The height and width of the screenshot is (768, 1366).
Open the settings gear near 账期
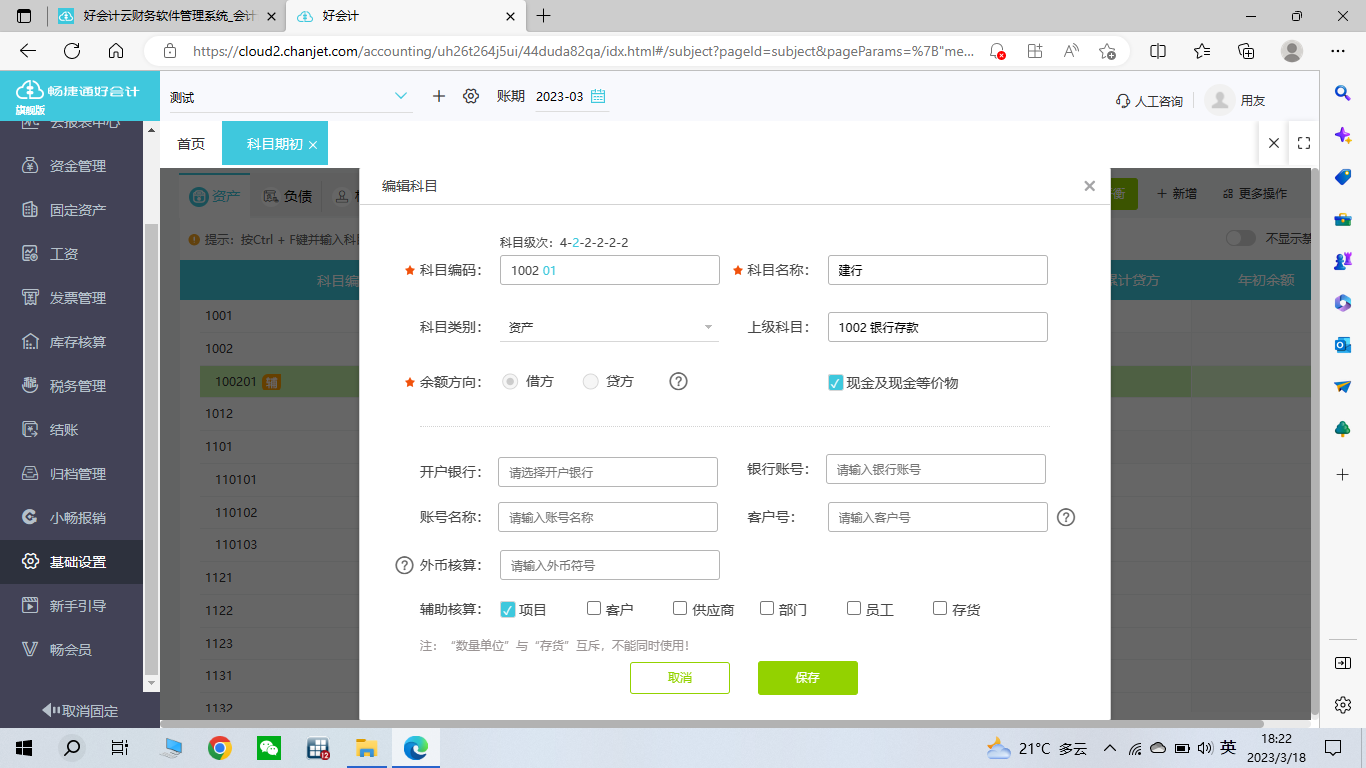click(470, 96)
